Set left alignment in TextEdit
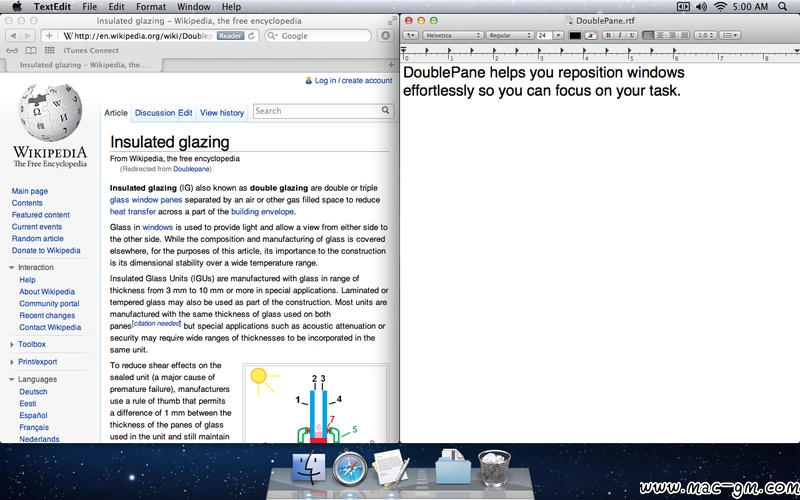 coord(648,35)
